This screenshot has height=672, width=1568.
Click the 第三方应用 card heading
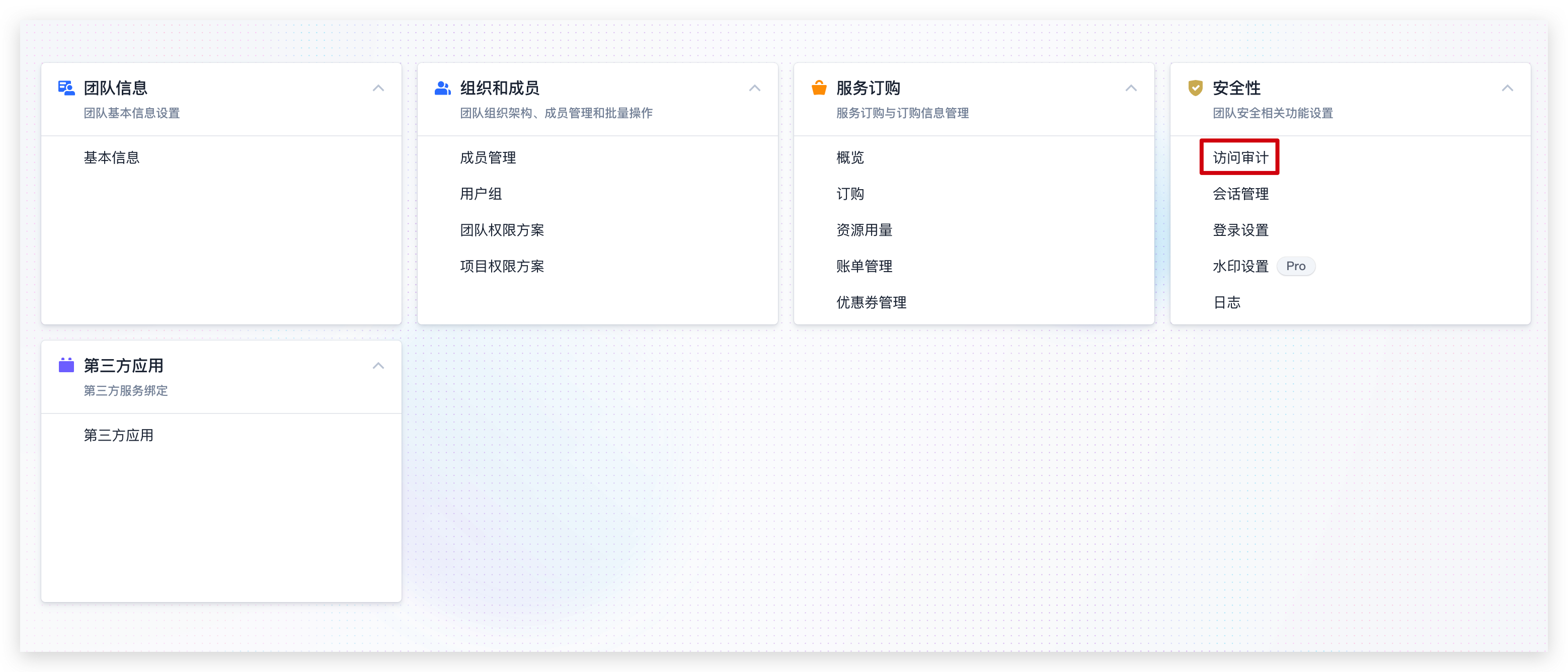(x=123, y=366)
